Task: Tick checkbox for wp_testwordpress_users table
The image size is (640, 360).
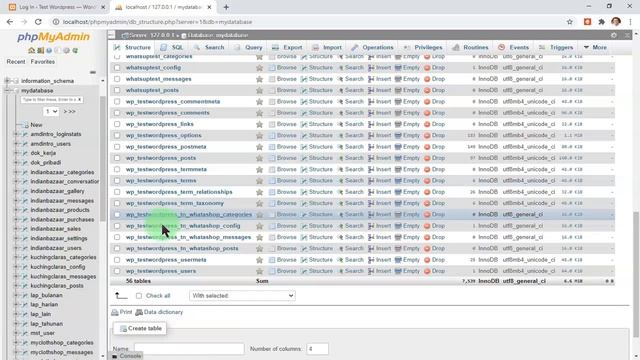Action: tap(117, 271)
